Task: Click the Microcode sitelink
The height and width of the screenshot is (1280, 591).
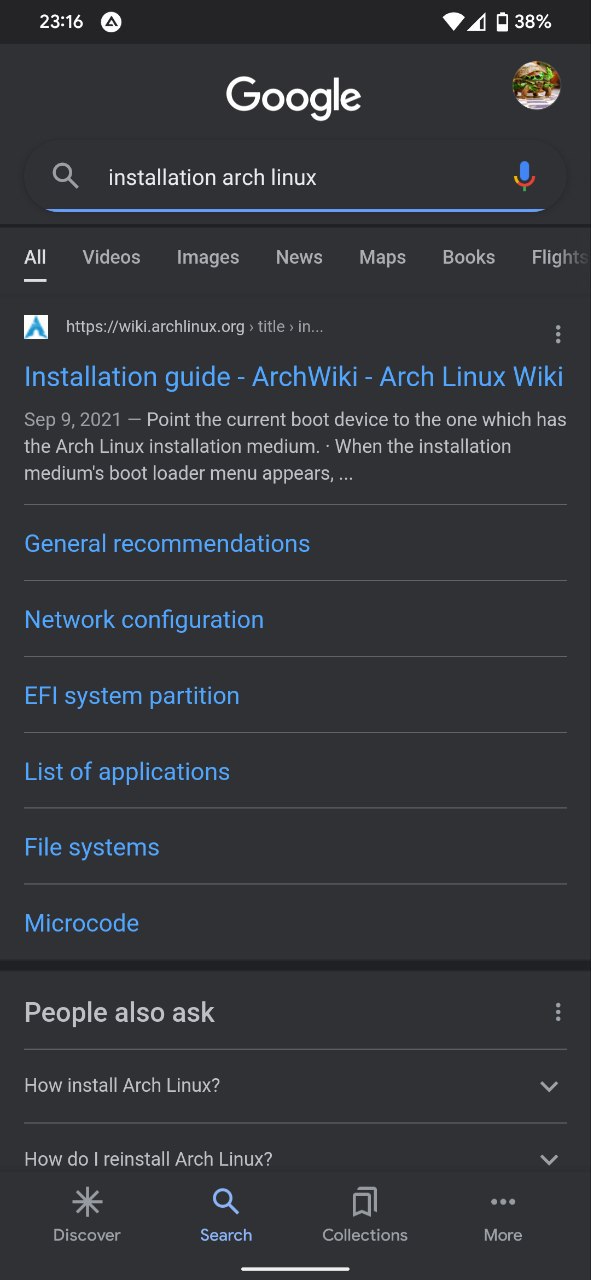Action: coord(81,923)
